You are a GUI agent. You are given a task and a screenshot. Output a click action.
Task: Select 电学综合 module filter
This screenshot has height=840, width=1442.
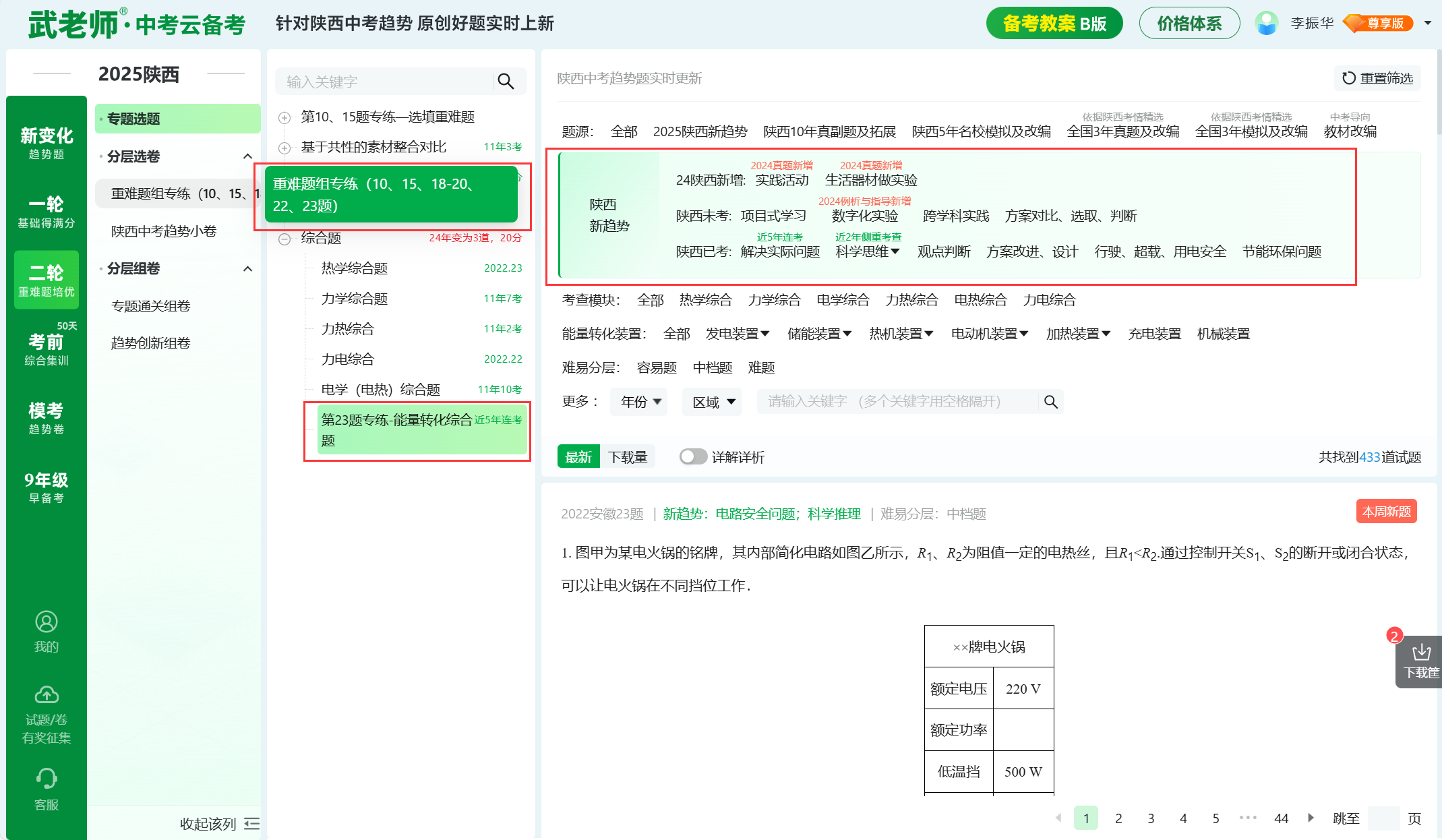843,300
